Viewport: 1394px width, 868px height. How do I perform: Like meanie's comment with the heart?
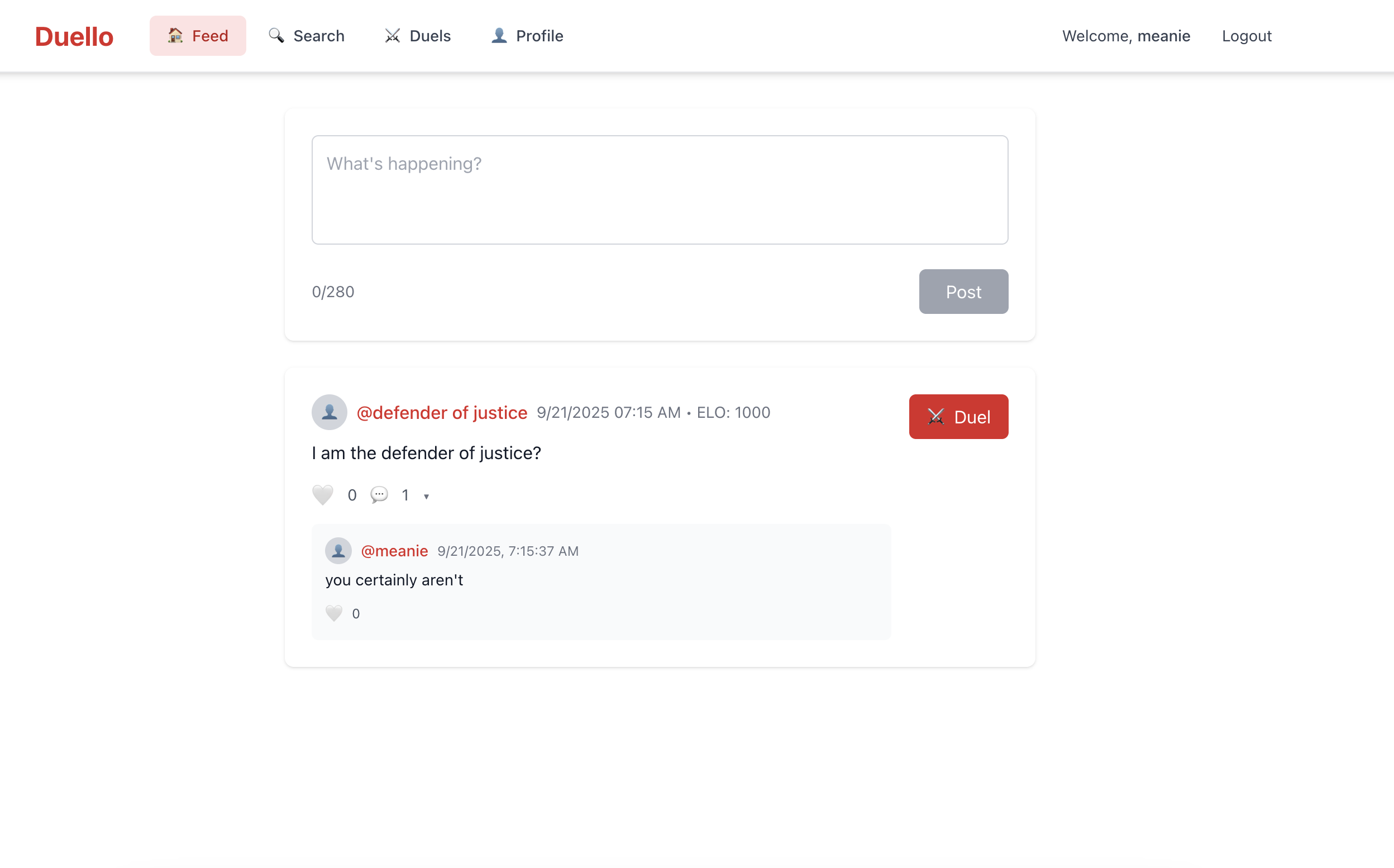click(334, 613)
